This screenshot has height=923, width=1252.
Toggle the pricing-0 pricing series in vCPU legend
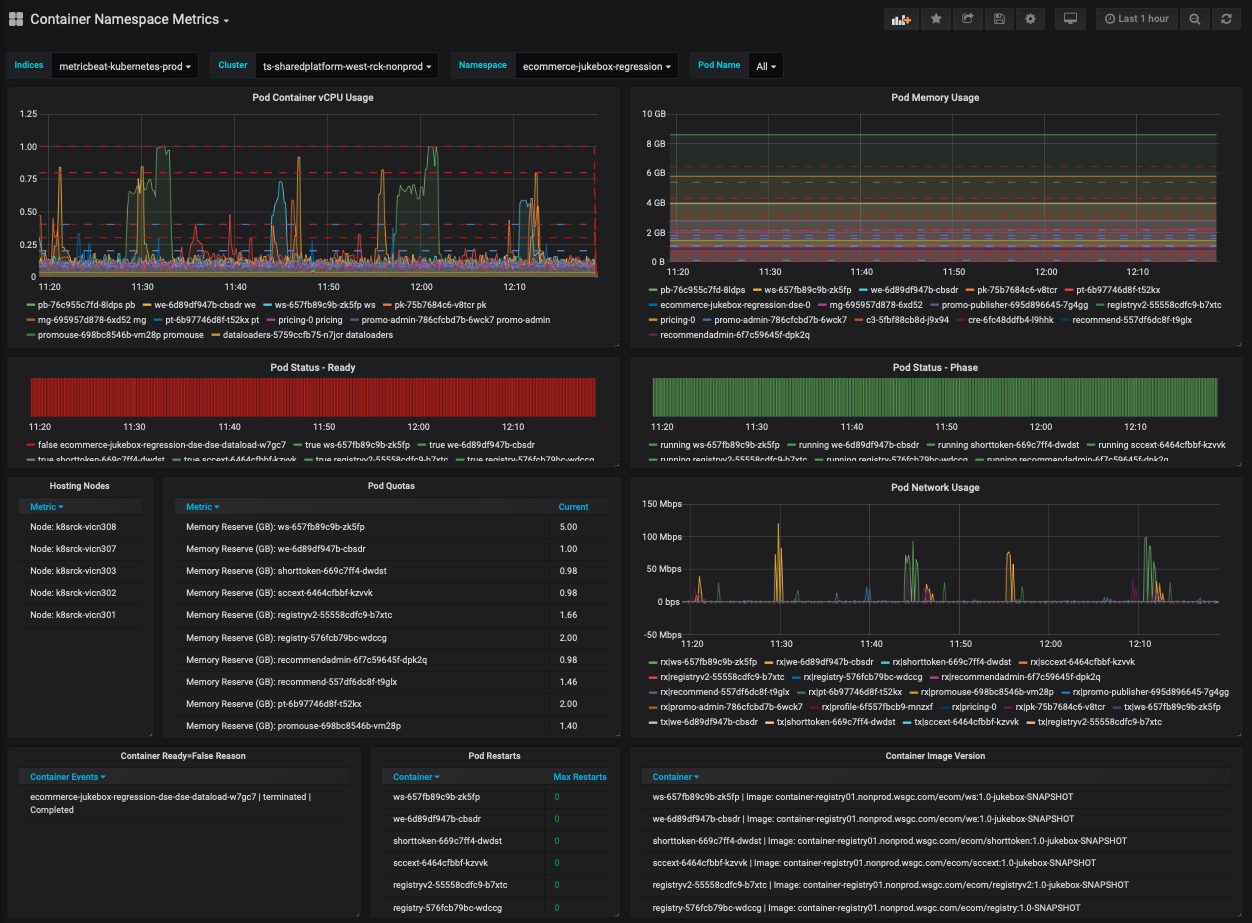pos(310,320)
